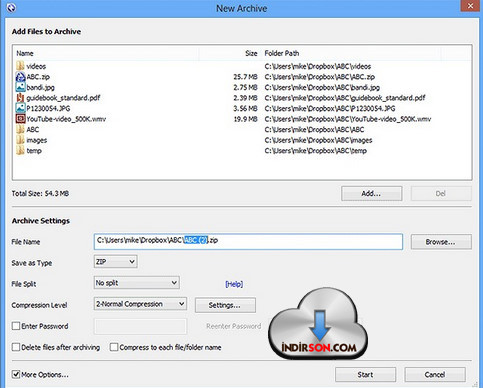Screen dimensions: 483x388
Task: Select the images folder name
Action: click(x=37, y=140)
